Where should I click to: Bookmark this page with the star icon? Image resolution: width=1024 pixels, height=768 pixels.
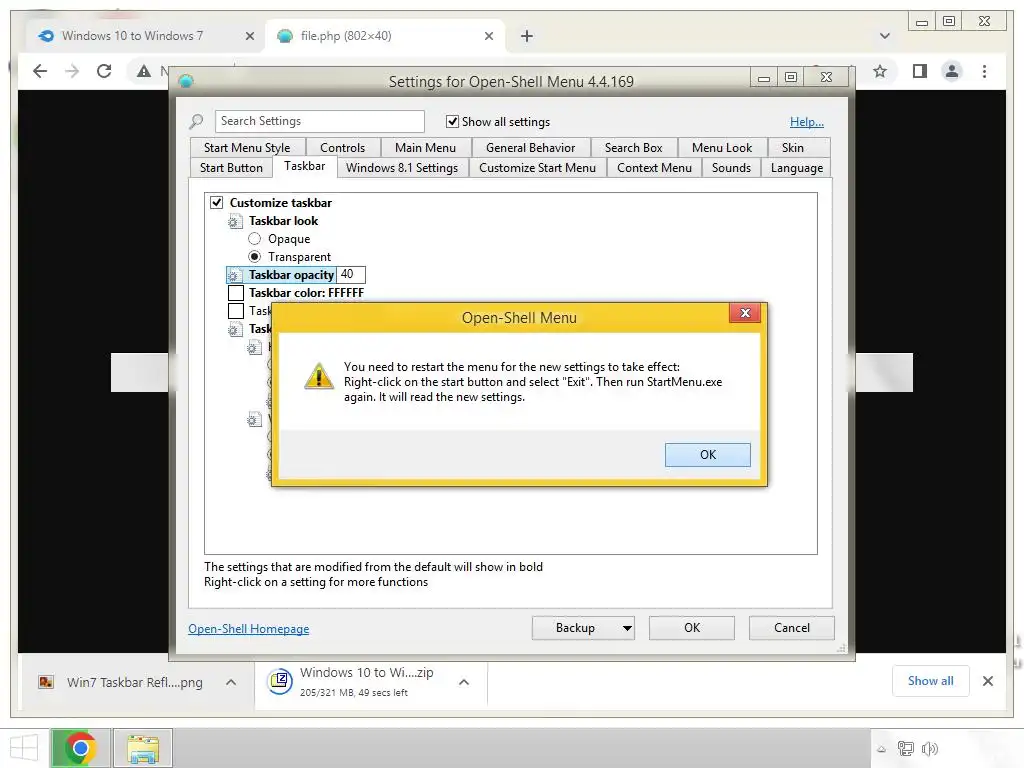(x=880, y=71)
